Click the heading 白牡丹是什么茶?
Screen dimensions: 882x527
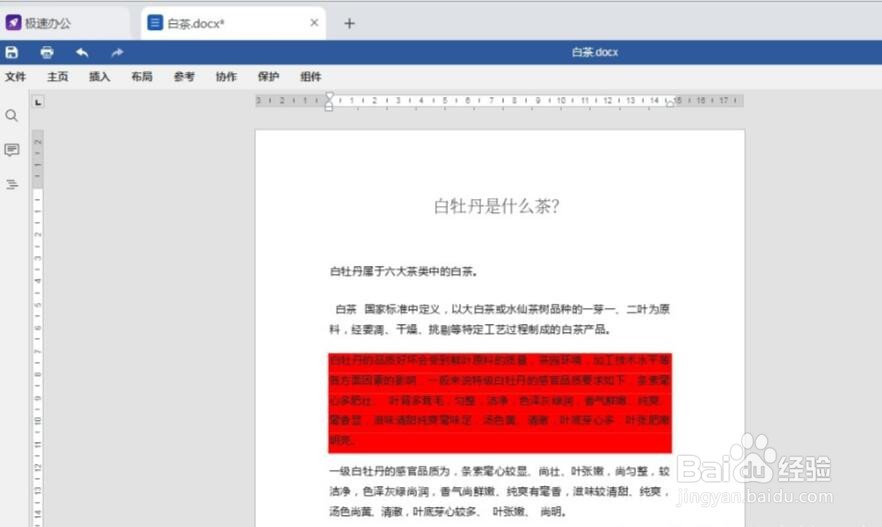(497, 206)
